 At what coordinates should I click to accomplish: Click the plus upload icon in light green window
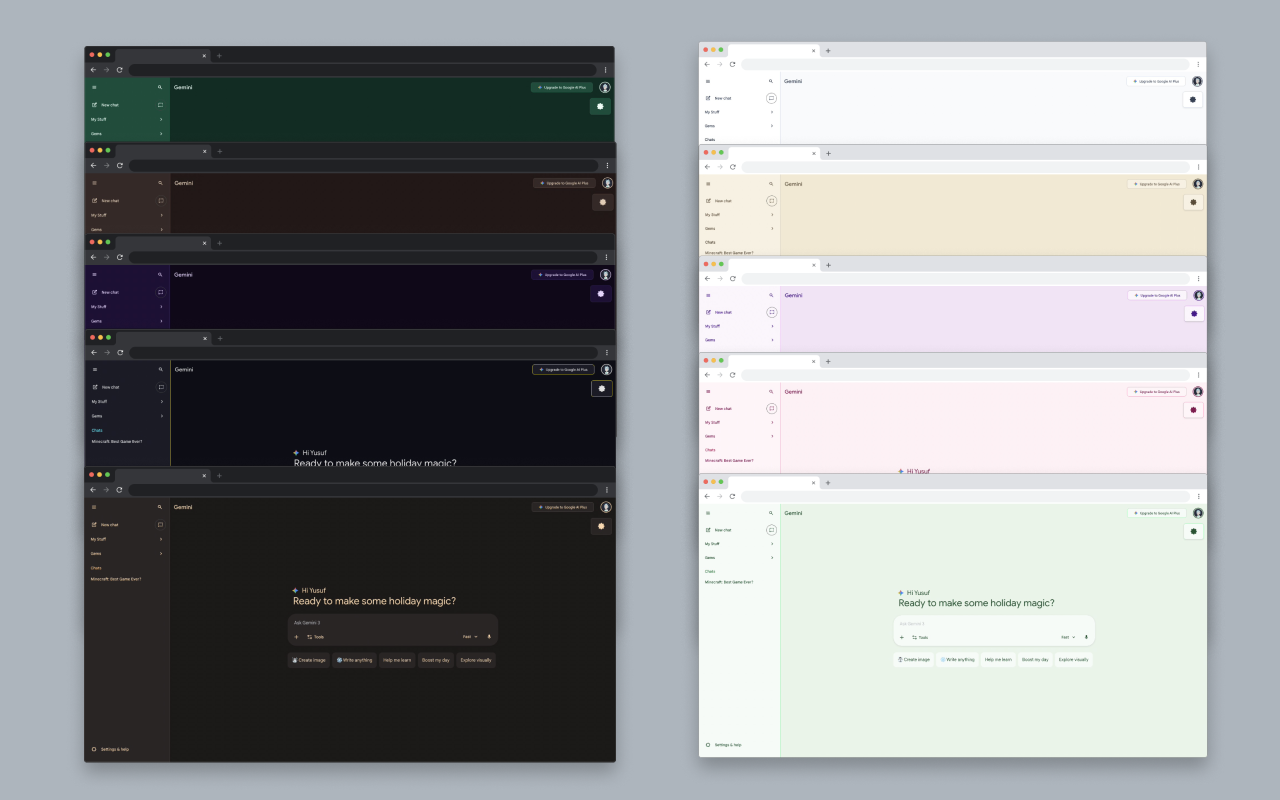(901, 637)
